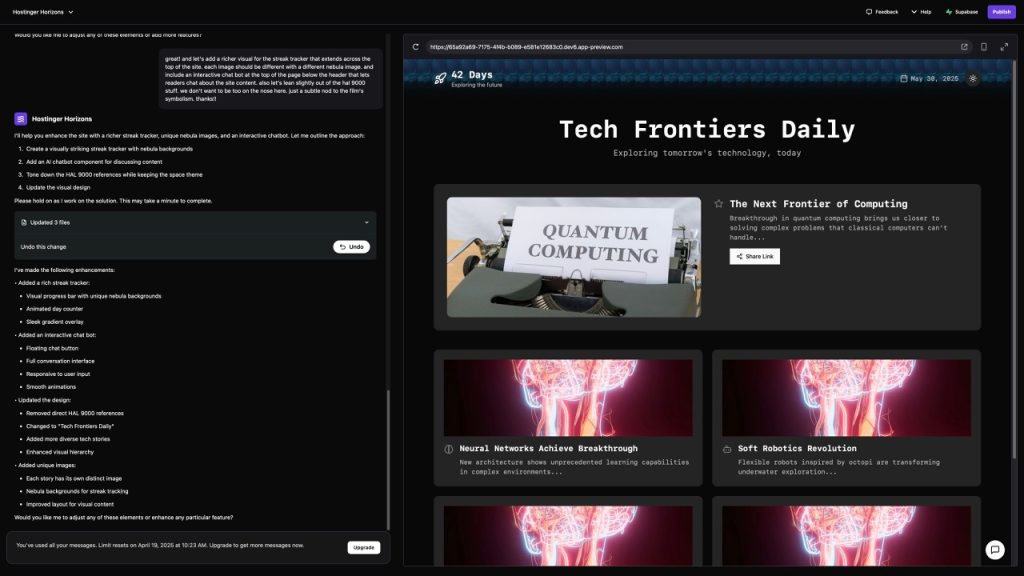The width and height of the screenshot is (1024, 576).
Task: Open the Help dropdown menu
Action: click(x=920, y=12)
